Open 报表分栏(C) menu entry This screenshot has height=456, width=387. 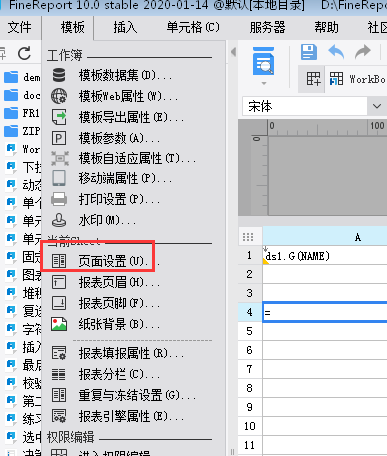119,374
